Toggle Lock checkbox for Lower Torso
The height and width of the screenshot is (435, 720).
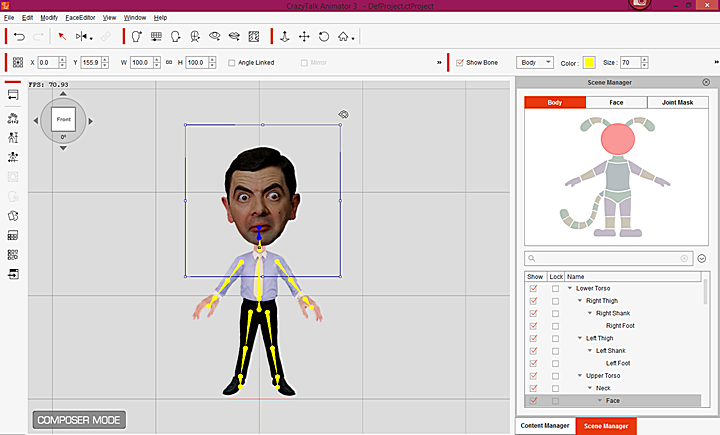[556, 288]
